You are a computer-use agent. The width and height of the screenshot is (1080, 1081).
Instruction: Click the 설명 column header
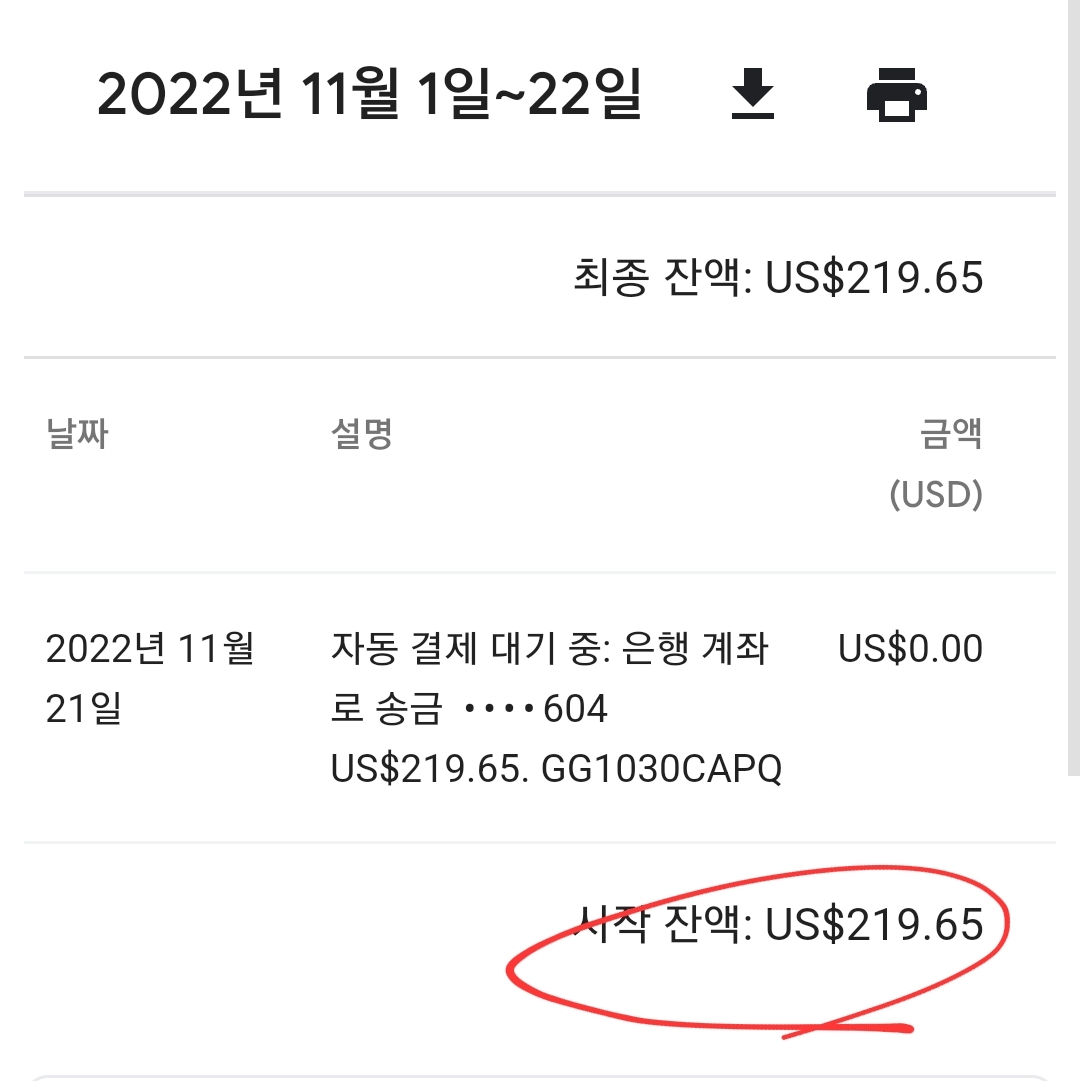pyautogui.click(x=362, y=434)
